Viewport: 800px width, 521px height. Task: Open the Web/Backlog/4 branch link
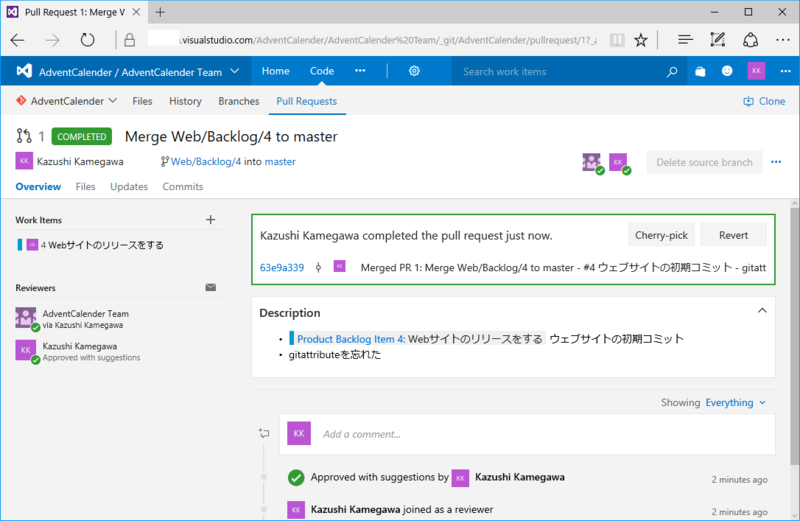click(206, 162)
